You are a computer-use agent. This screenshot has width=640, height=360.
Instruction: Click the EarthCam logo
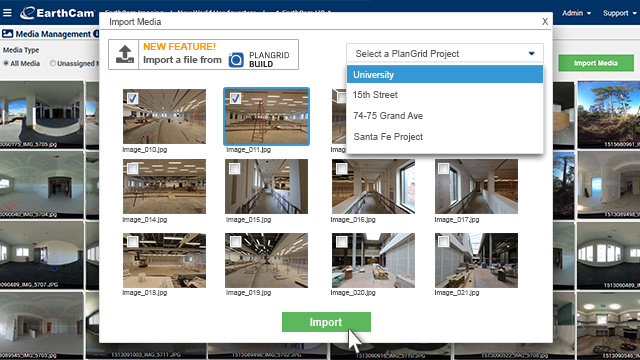[57, 13]
